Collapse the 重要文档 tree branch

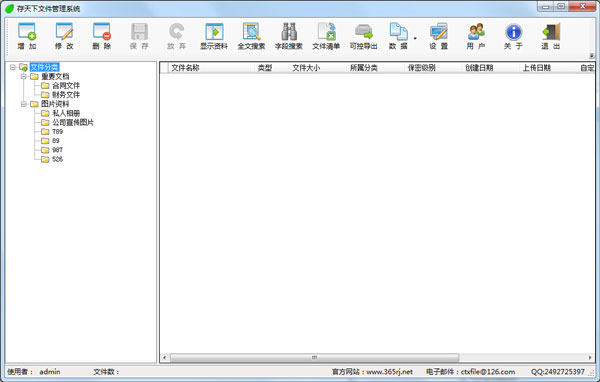click(x=24, y=77)
